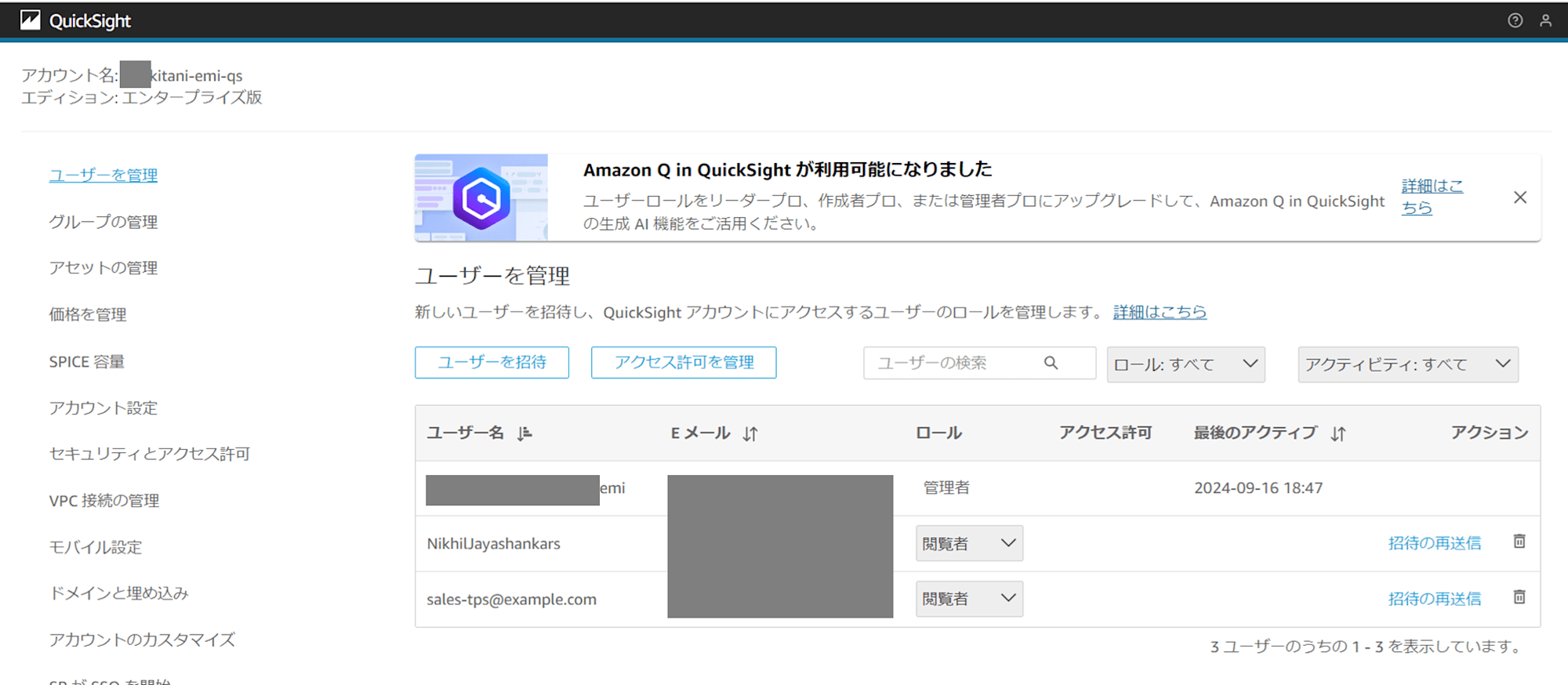Expand the アクティビティ: すべて filter dropdown
Screen dimensions: 1568x685
(1408, 364)
